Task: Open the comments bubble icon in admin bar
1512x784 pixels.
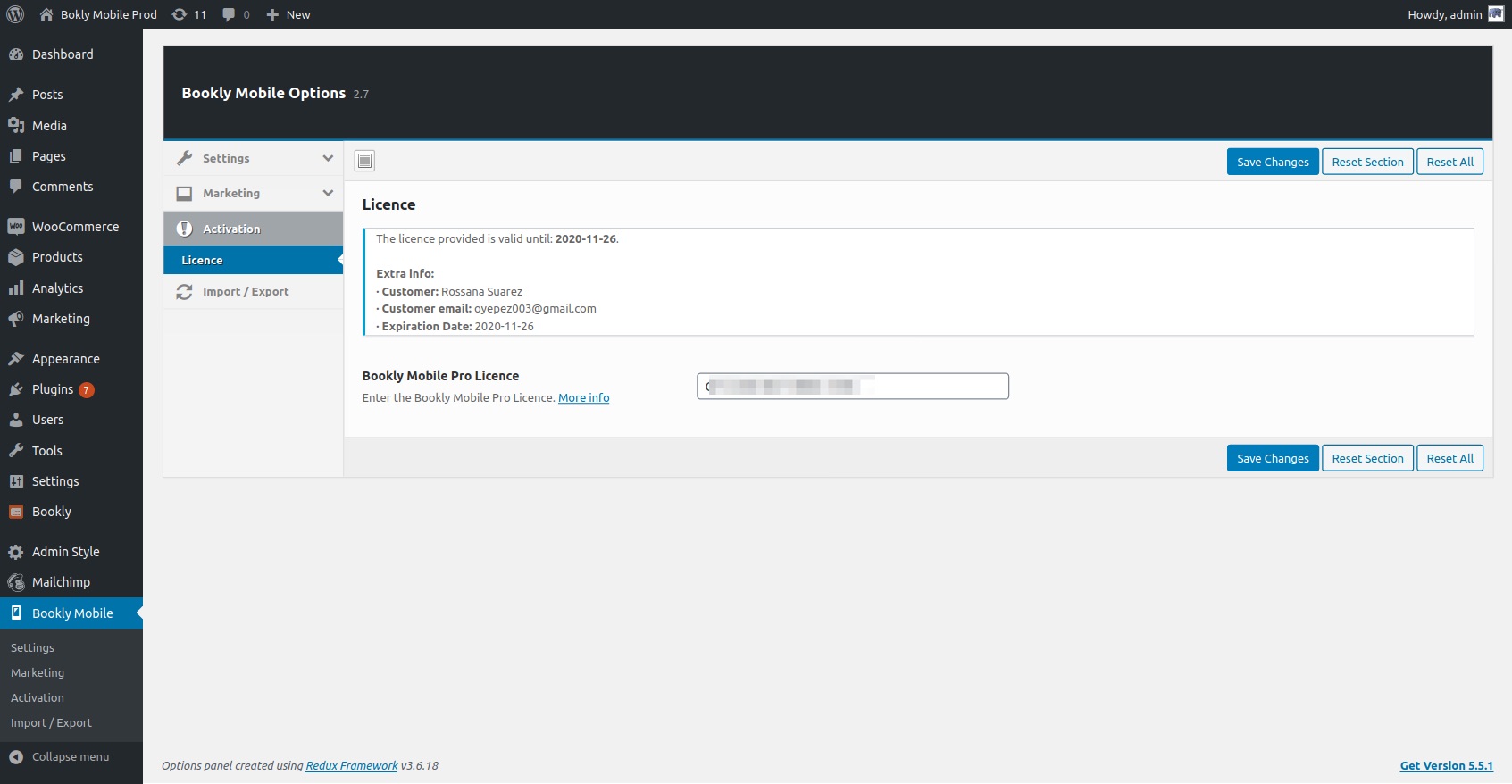Action: [x=229, y=14]
